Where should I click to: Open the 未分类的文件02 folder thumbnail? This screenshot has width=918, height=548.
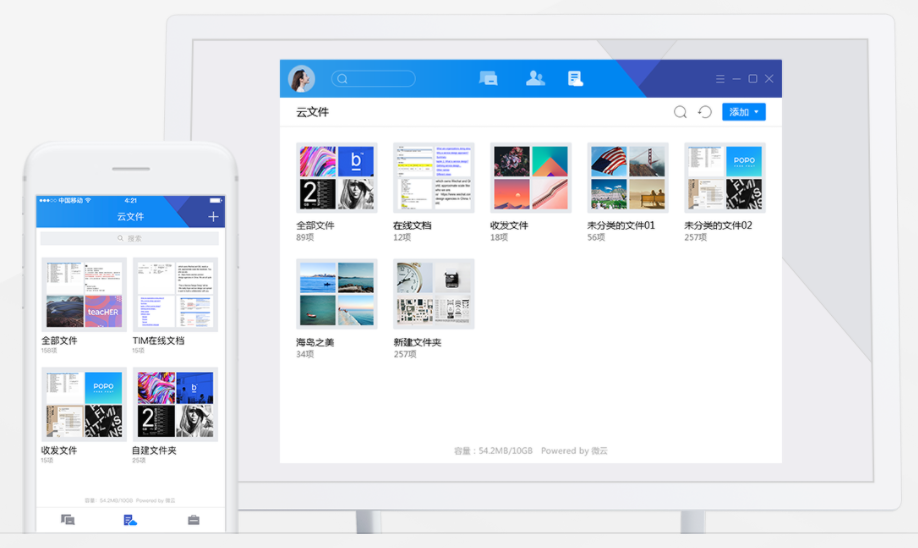click(725, 178)
